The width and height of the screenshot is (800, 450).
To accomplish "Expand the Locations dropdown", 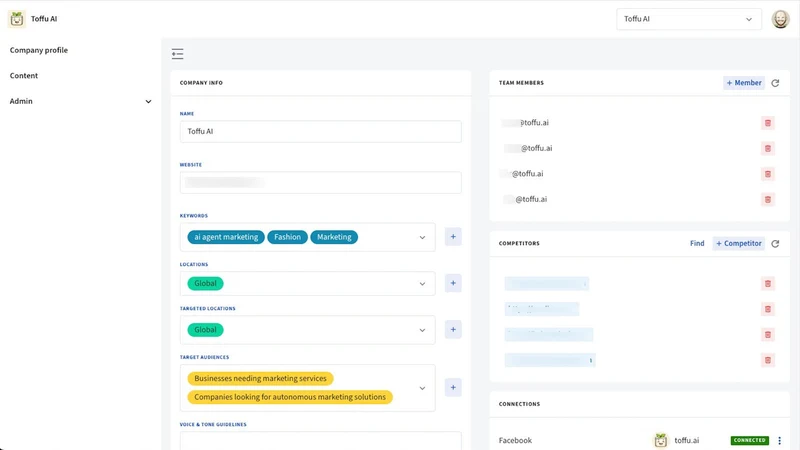I will coord(422,284).
